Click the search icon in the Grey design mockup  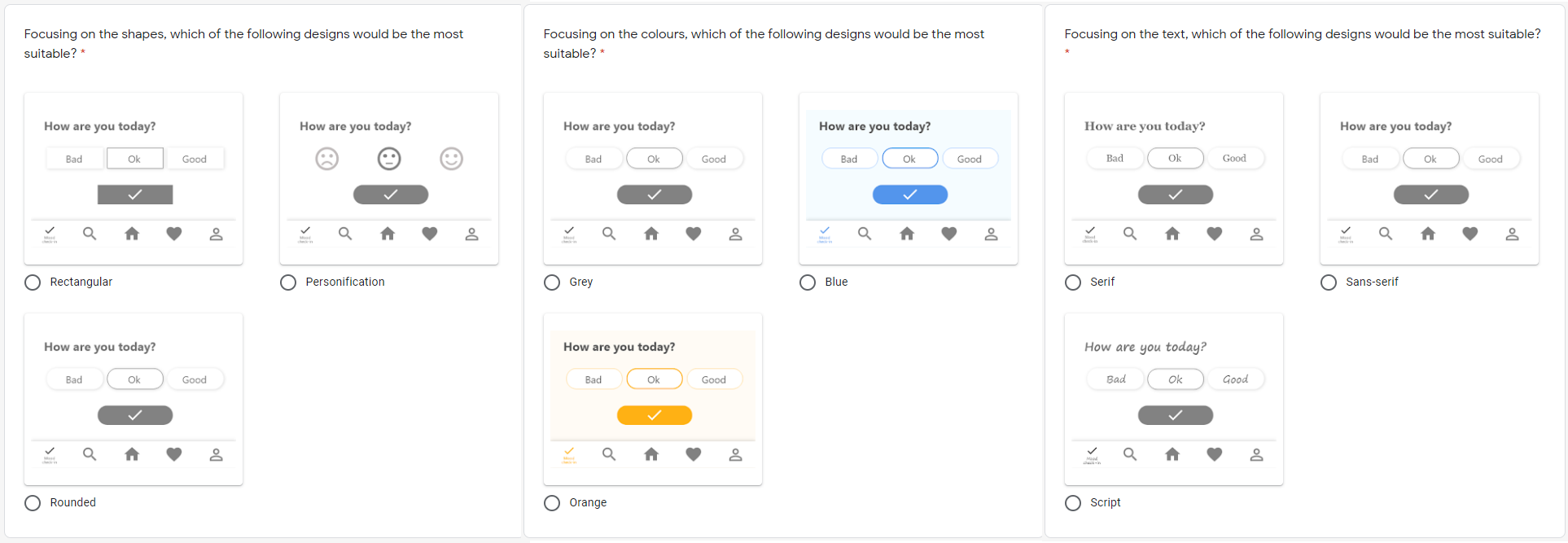point(609,234)
